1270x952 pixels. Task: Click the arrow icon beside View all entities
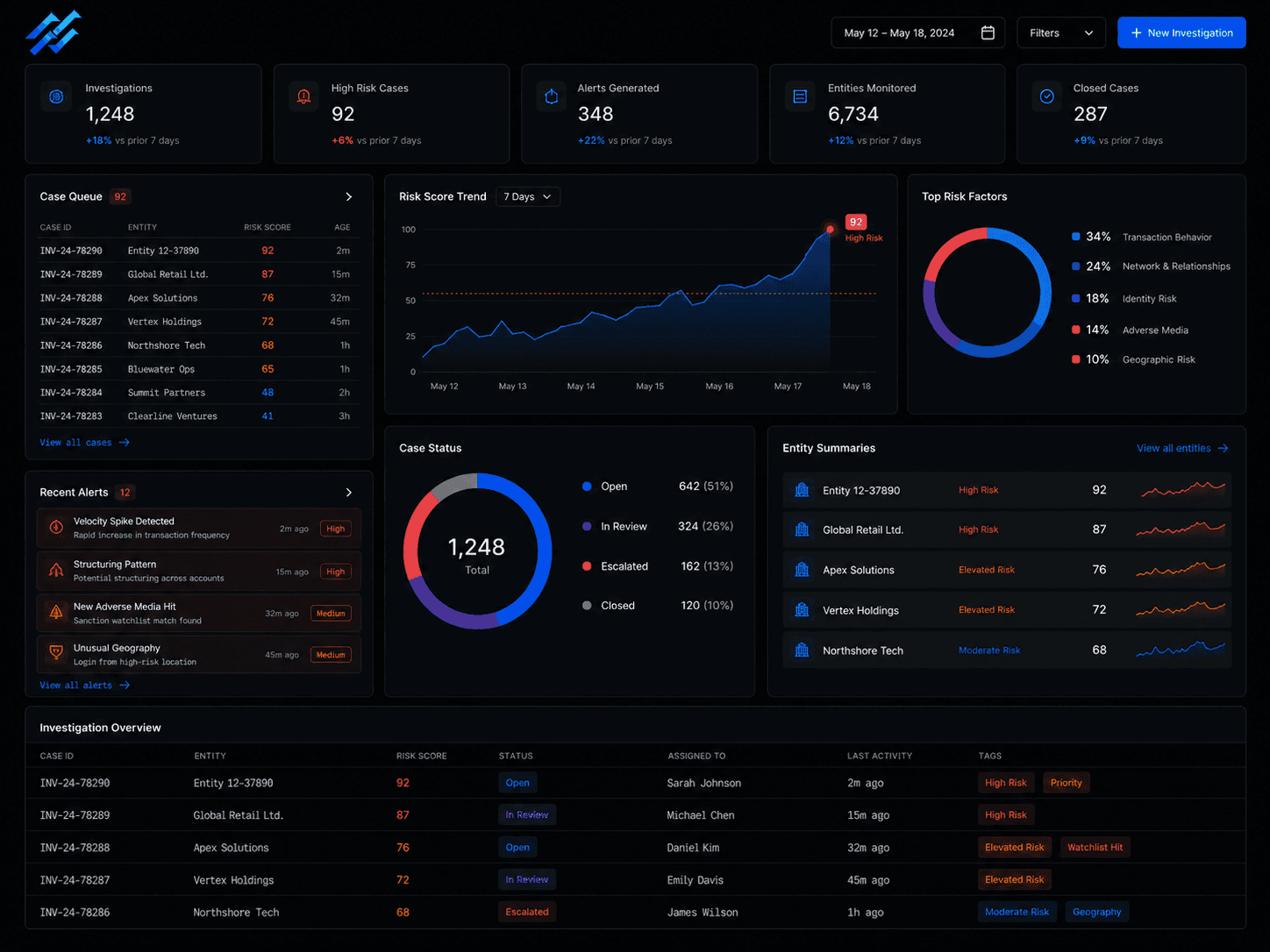coord(1224,448)
